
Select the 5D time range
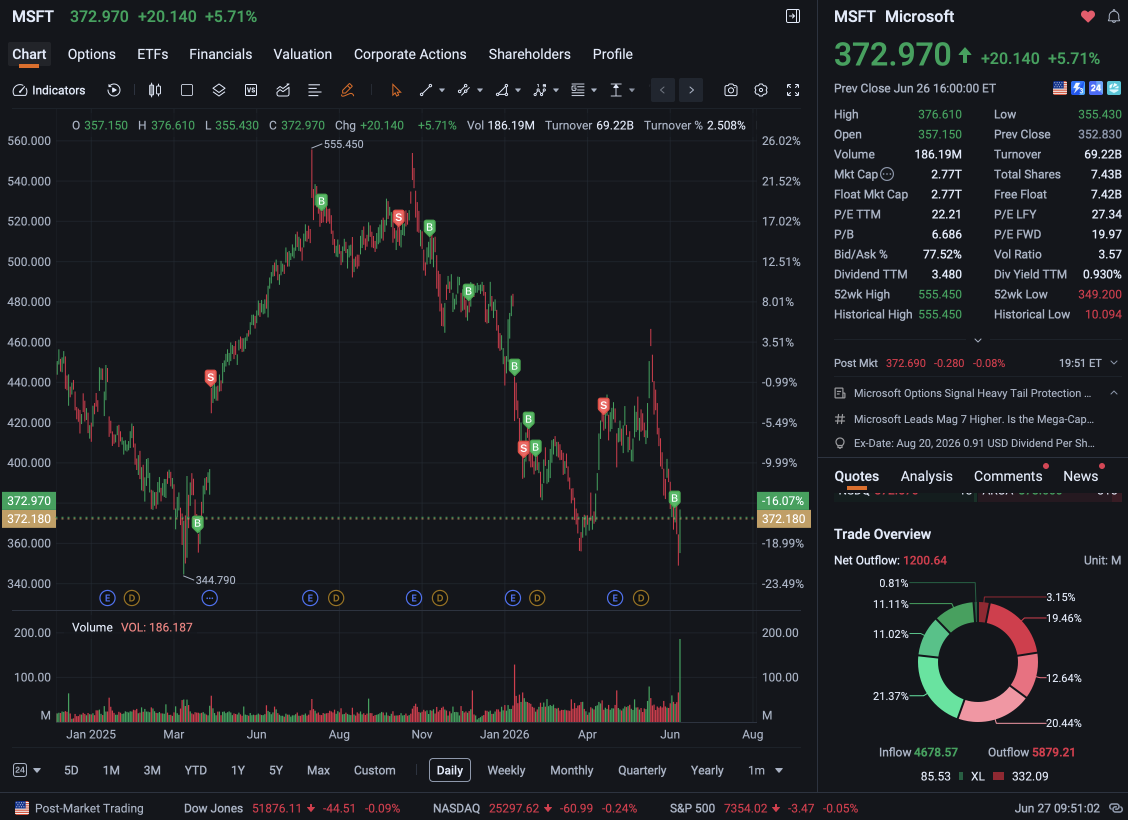pyautogui.click(x=71, y=770)
